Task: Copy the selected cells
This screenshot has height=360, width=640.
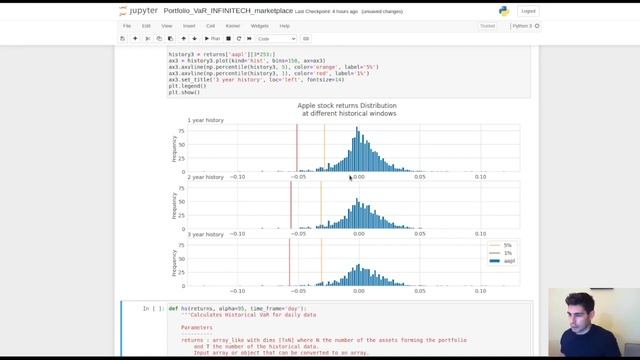Action: [x=159, y=38]
